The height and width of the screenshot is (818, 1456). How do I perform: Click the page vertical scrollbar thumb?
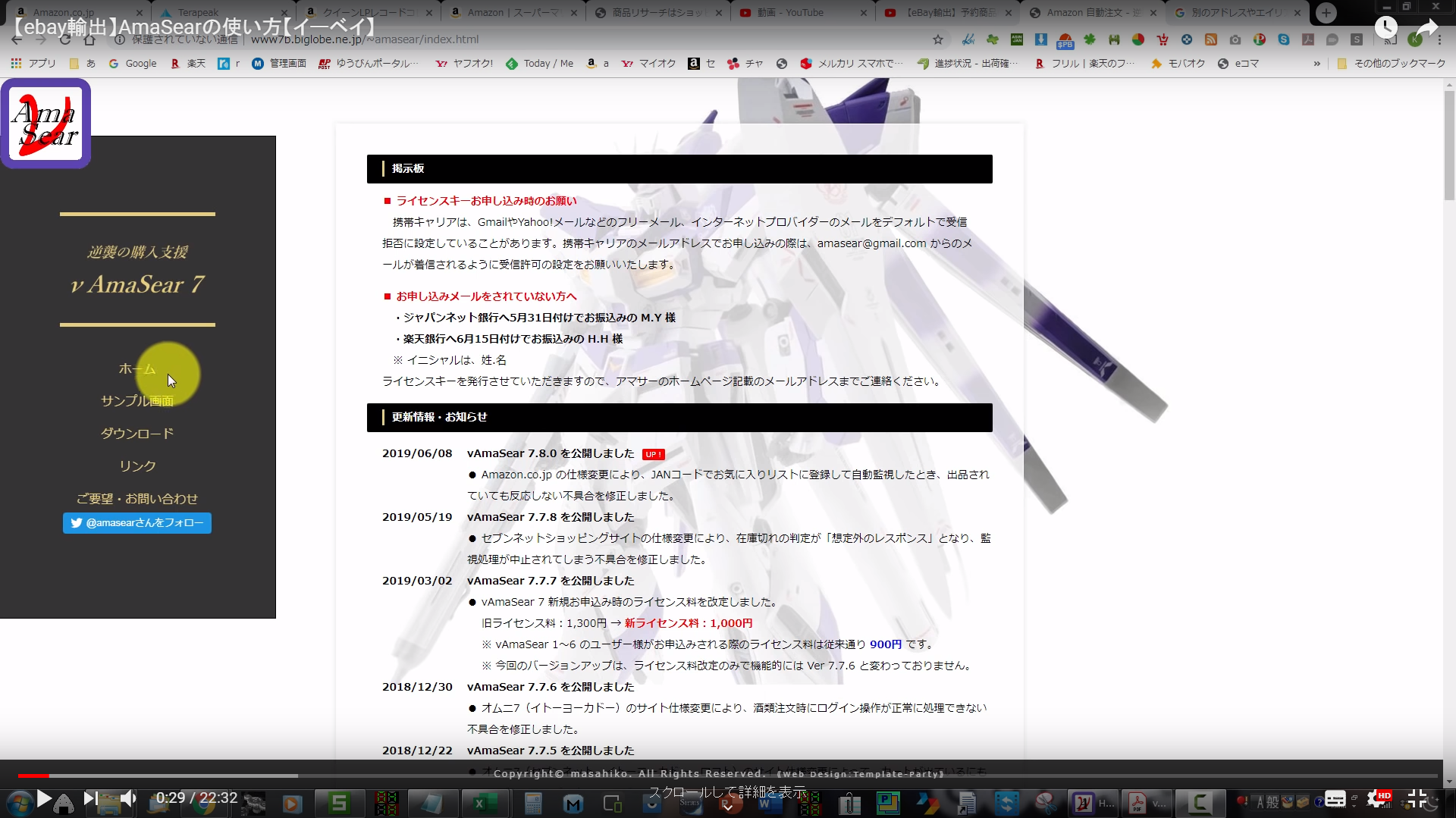[1449, 144]
